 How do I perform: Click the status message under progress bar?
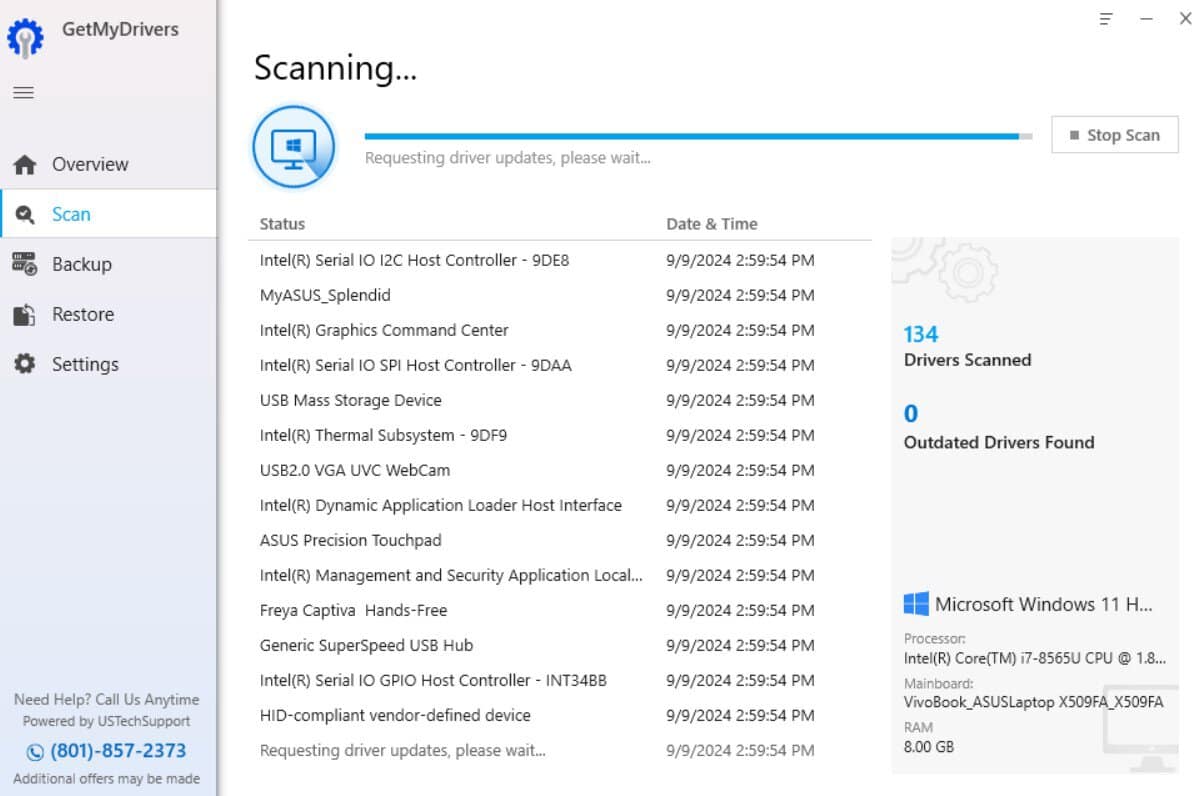click(508, 158)
